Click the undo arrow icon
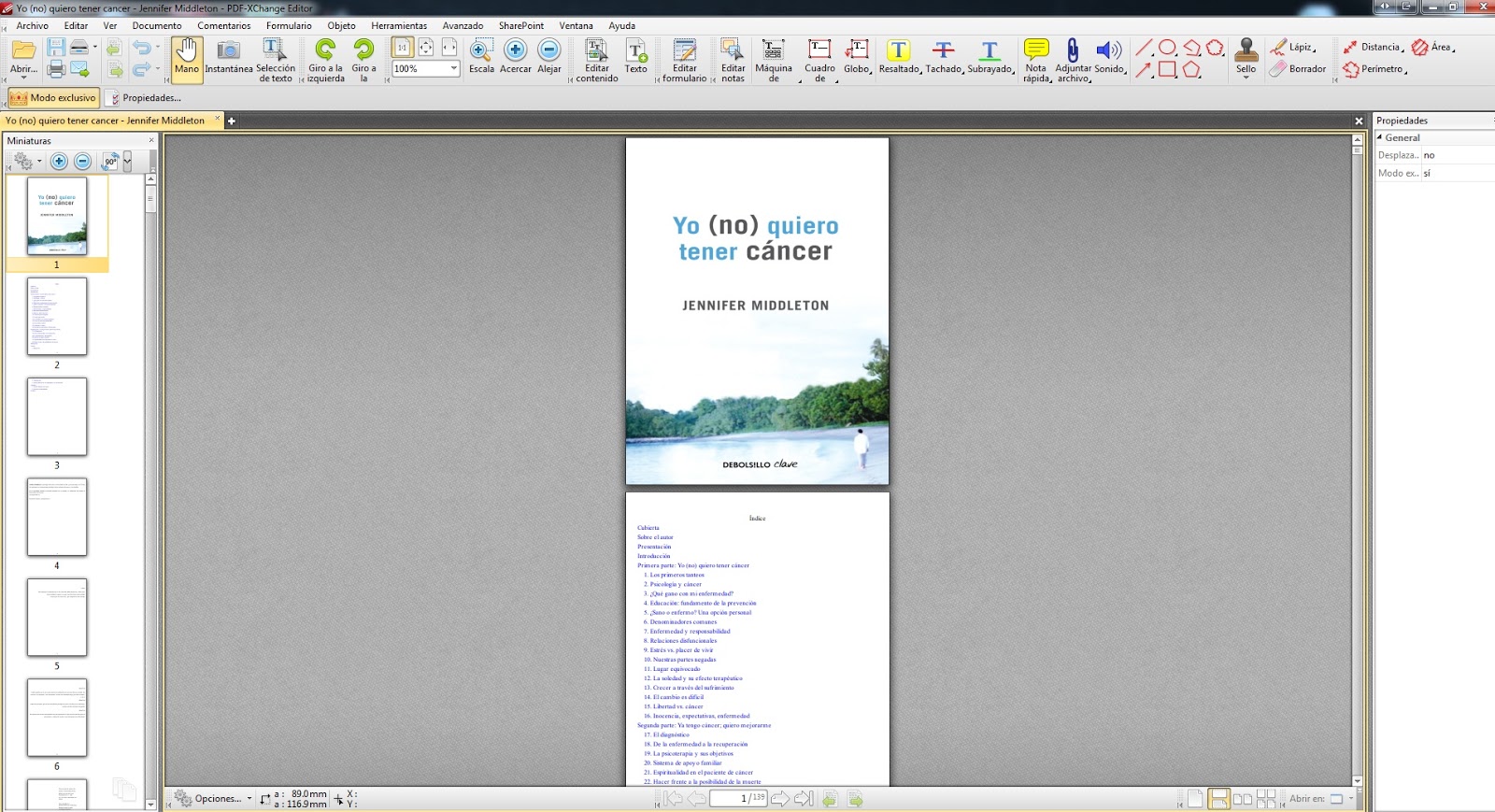1495x812 pixels. pos(141,47)
